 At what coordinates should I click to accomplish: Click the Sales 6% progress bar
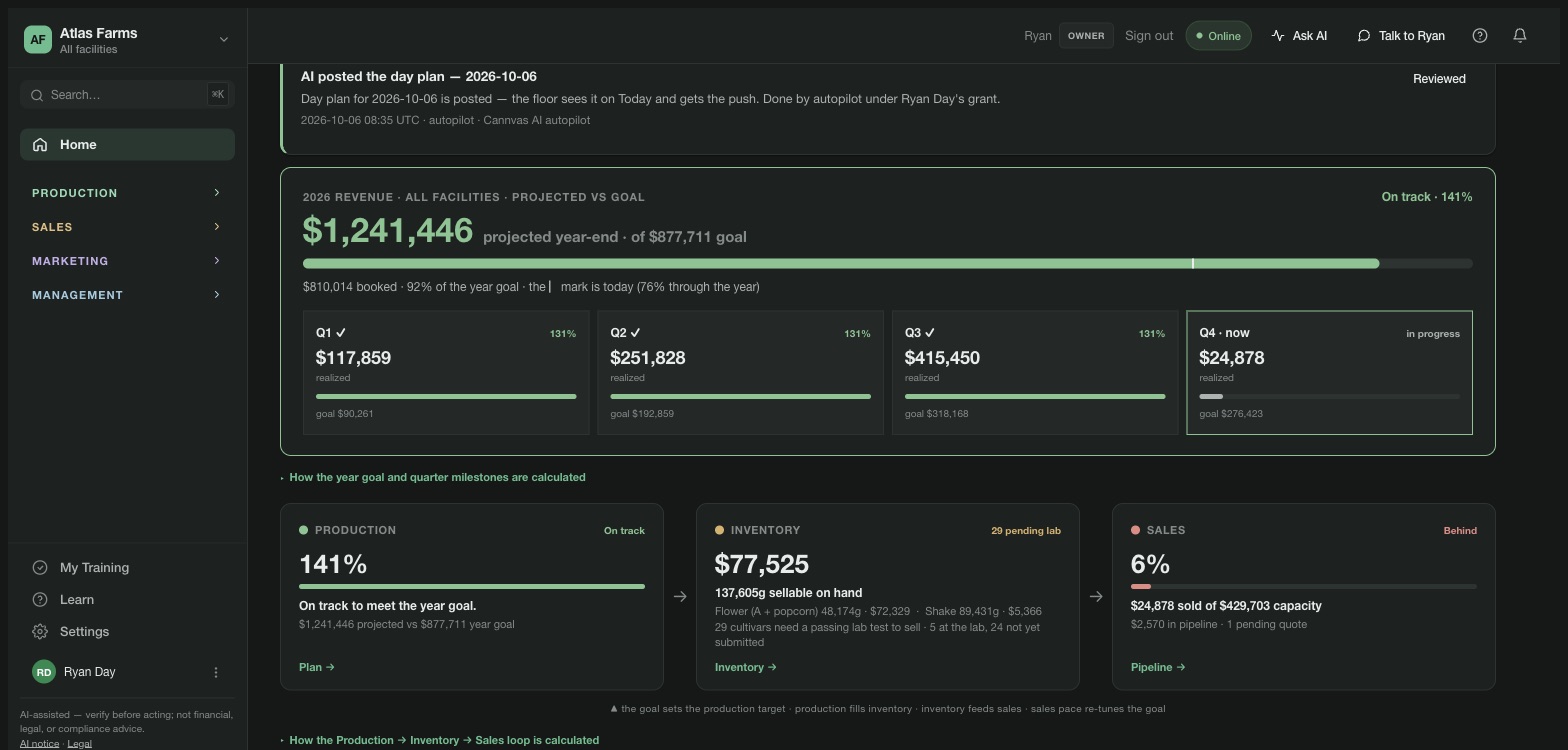tap(1304, 587)
